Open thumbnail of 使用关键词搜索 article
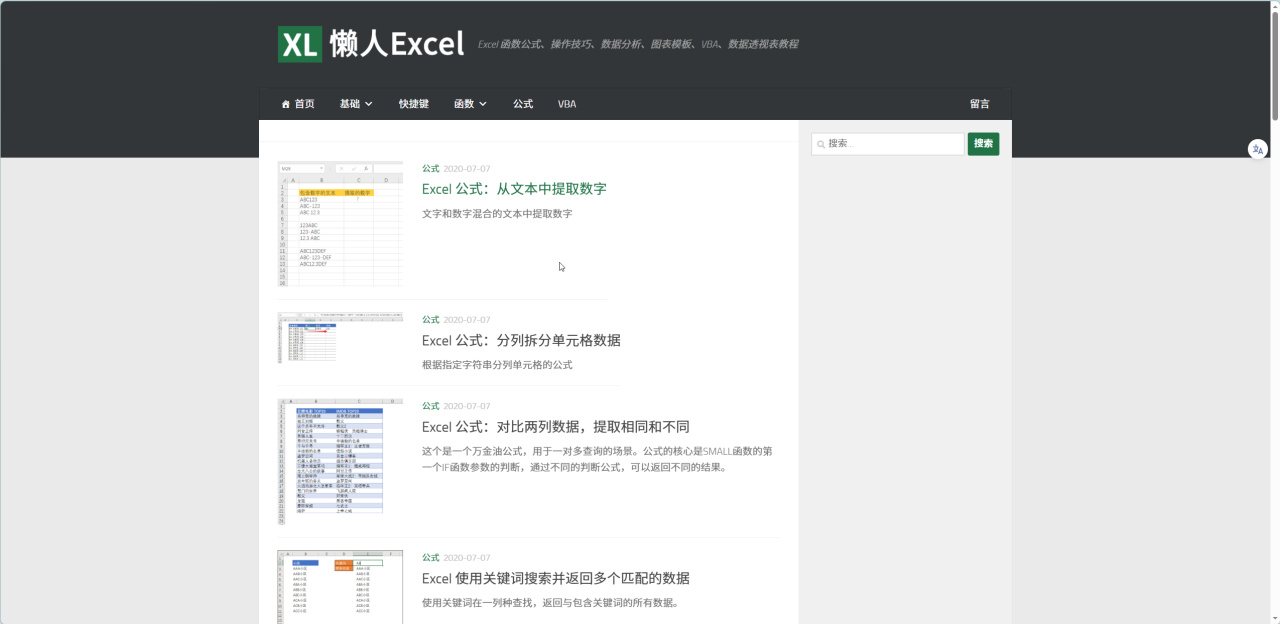This screenshot has height=624, width=1280. tap(340, 587)
